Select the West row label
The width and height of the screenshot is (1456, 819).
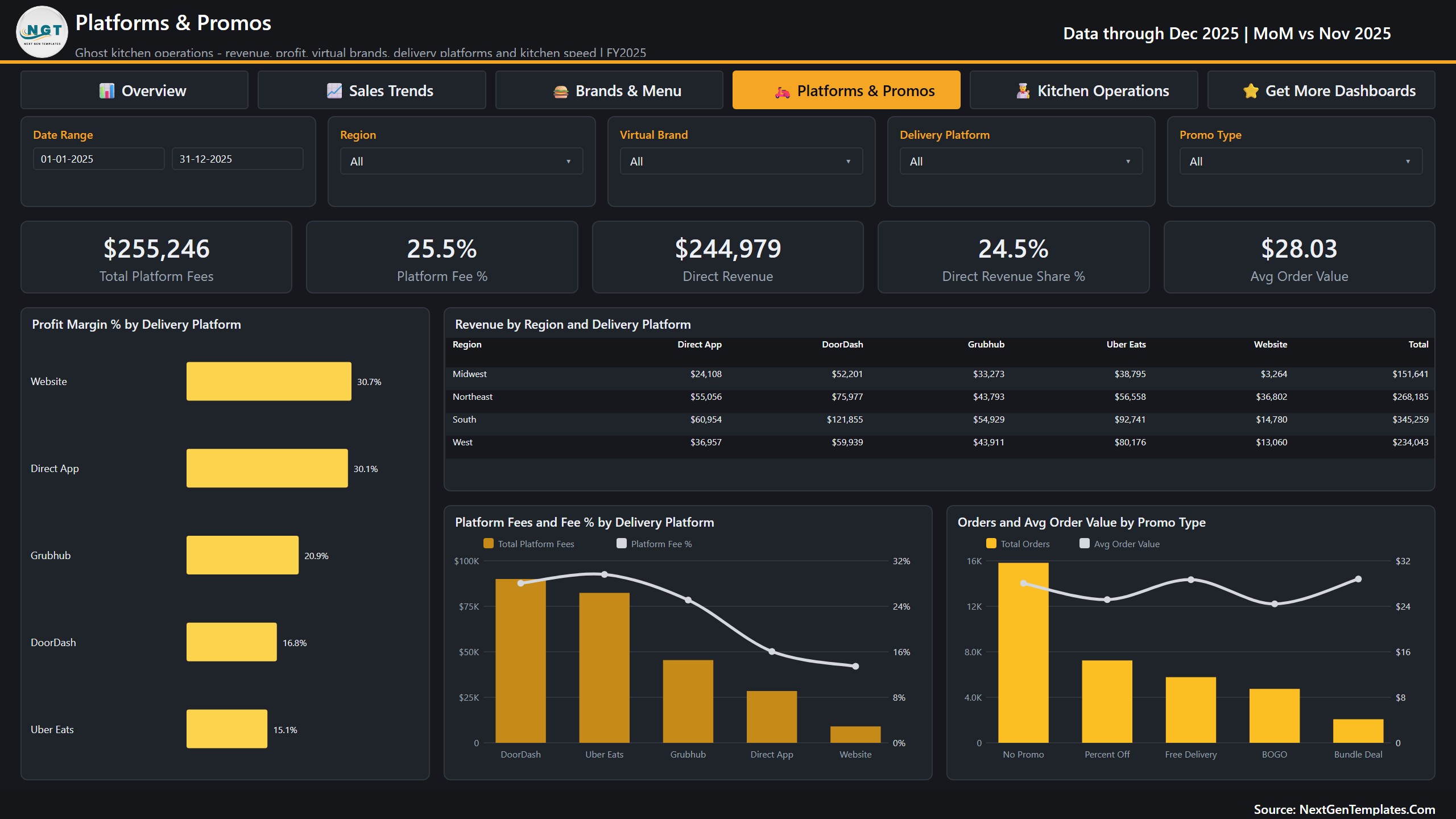click(462, 442)
